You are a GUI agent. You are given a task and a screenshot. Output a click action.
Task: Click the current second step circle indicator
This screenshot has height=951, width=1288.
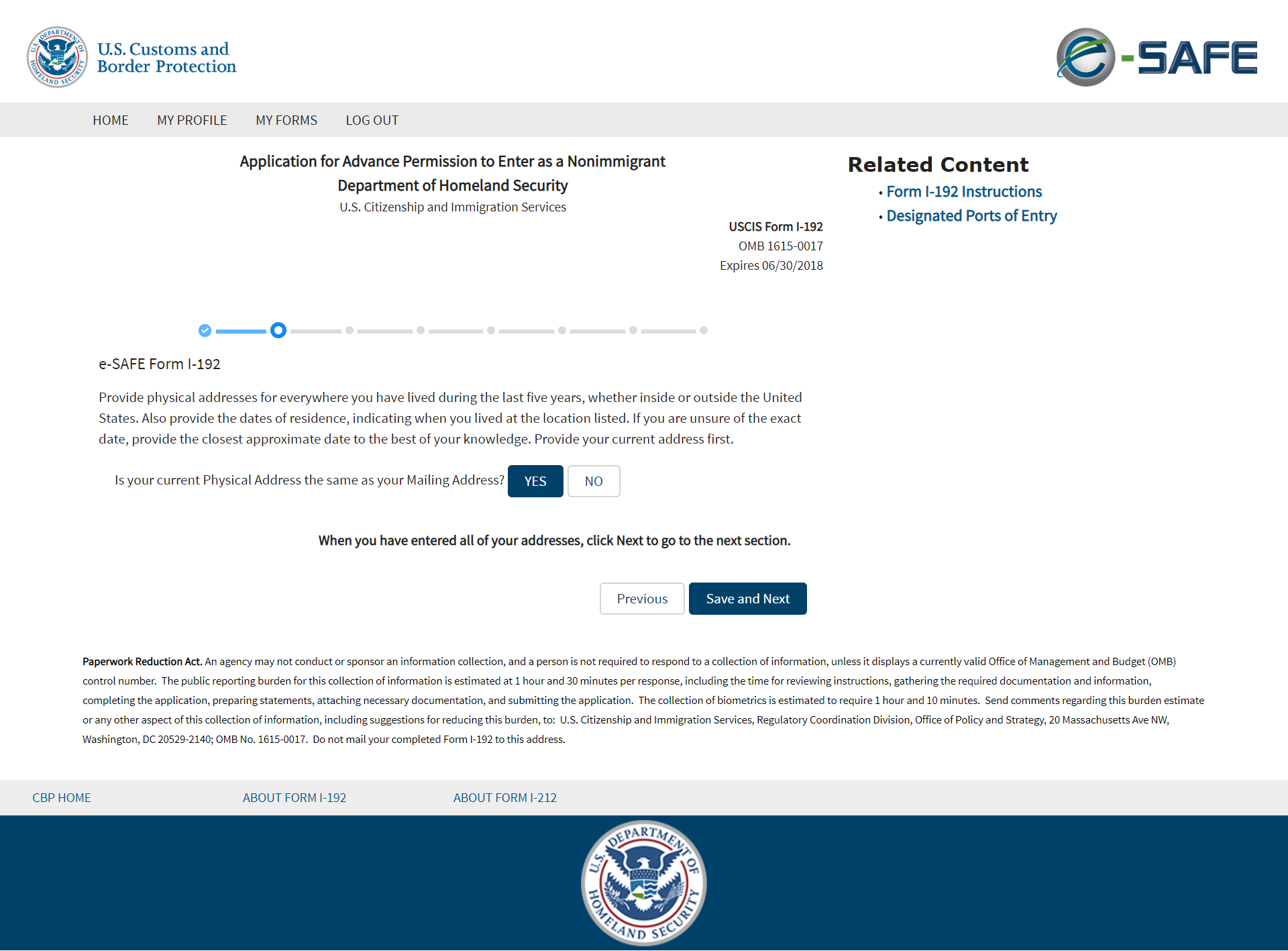click(278, 330)
